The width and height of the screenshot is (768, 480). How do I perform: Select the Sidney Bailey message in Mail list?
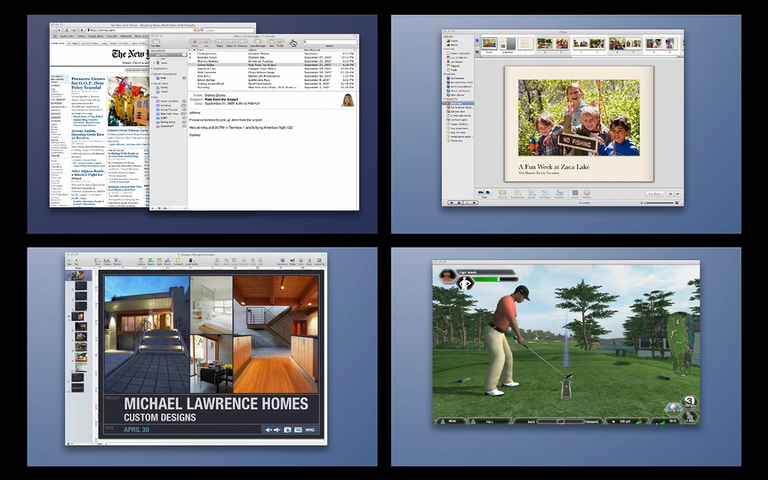pos(272,65)
